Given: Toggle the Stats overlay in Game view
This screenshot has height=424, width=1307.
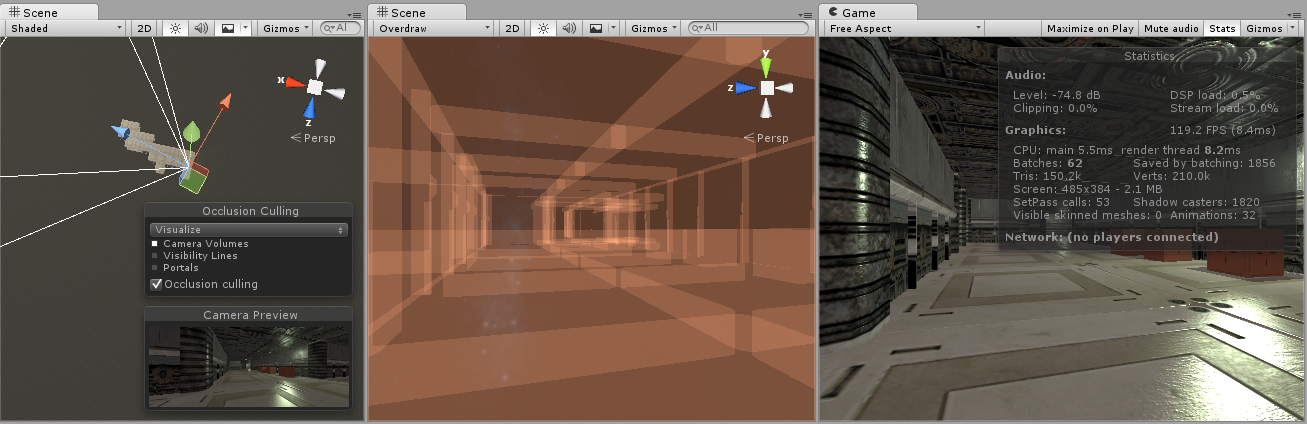Looking at the screenshot, I should [1222, 28].
